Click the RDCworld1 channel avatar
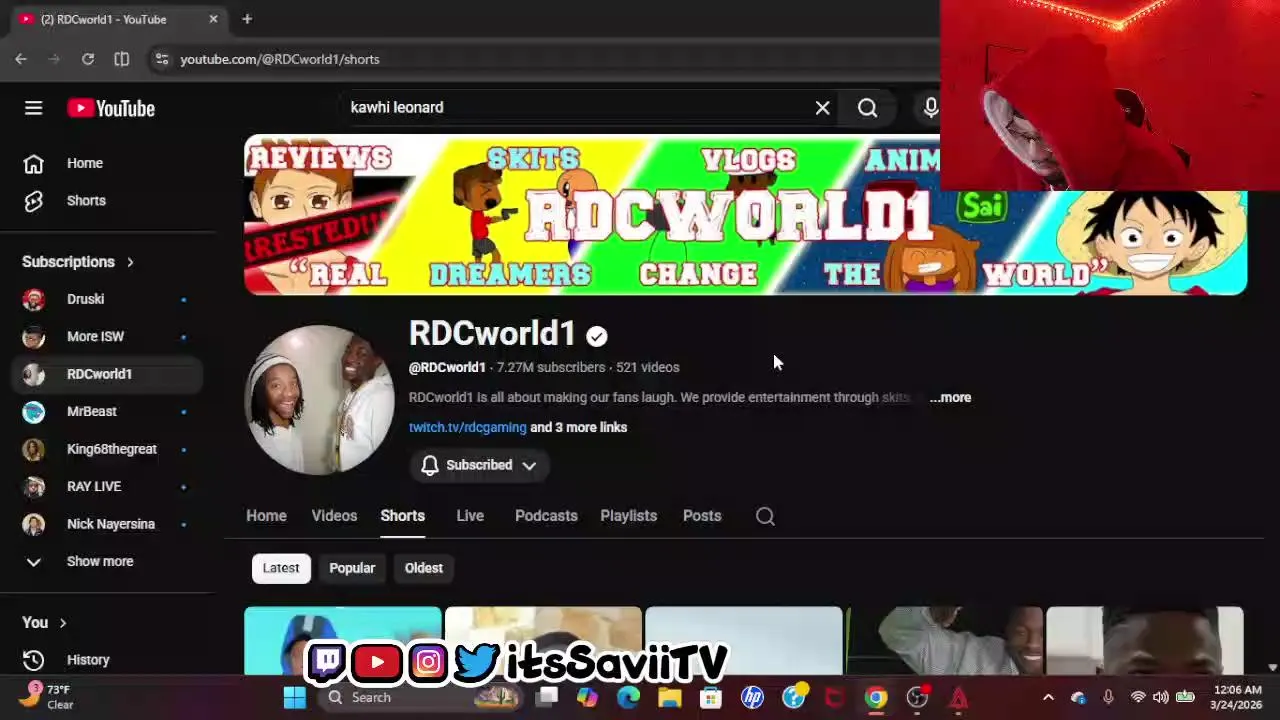The width and height of the screenshot is (1280, 720). pos(320,399)
